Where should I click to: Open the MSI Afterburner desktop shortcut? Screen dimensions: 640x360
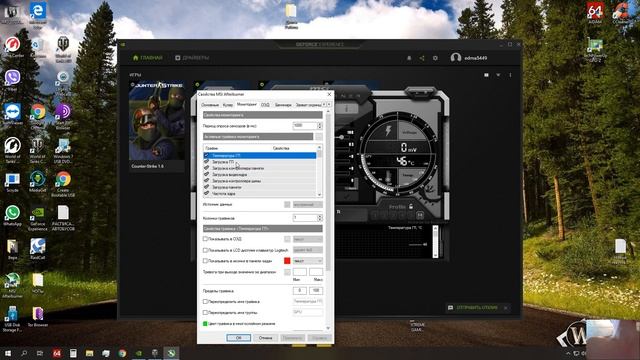pyautogui.click(x=13, y=285)
